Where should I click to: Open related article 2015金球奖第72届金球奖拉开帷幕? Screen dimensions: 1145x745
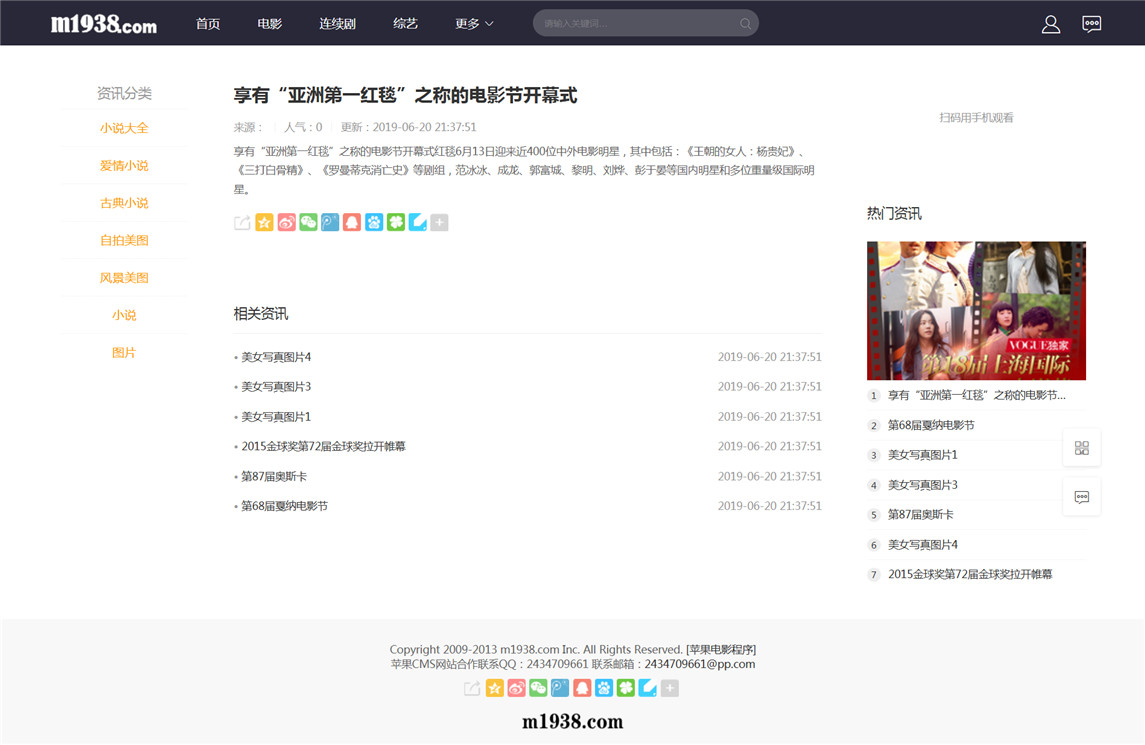[x=323, y=446]
